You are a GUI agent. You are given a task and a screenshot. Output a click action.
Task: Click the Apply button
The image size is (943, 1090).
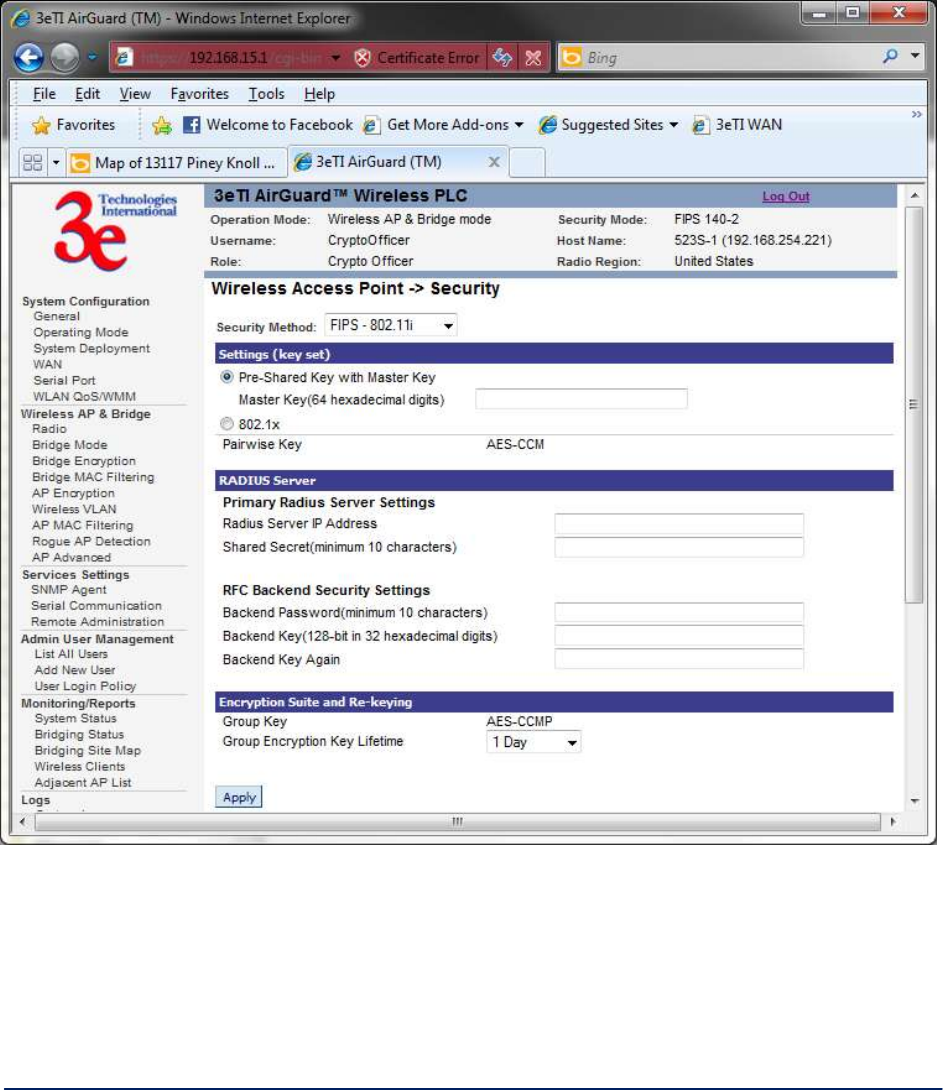pyautogui.click(x=238, y=797)
